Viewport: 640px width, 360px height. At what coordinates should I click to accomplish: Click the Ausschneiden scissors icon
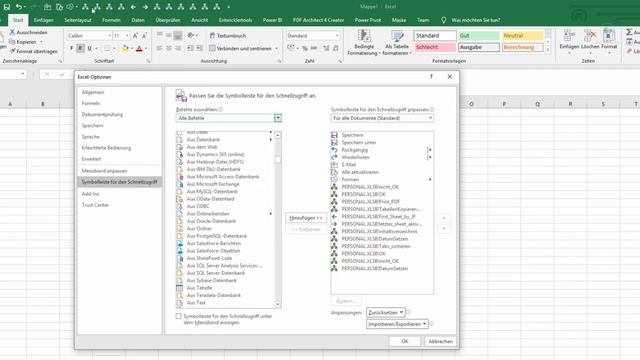click(x=12, y=32)
